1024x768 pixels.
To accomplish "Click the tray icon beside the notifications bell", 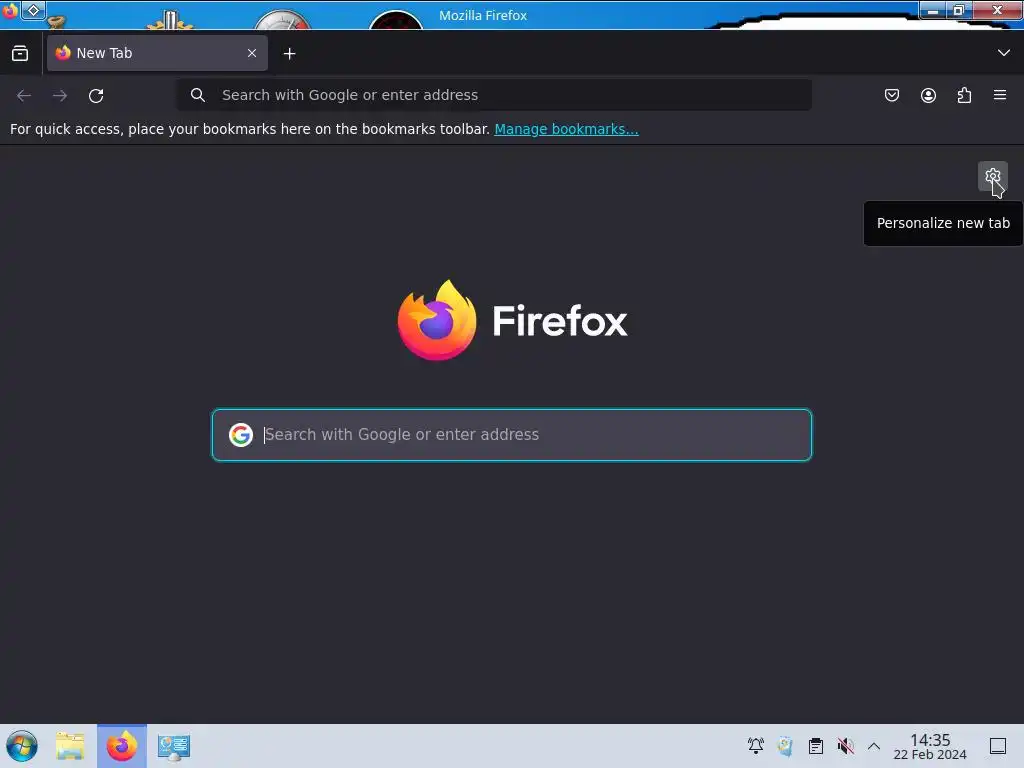I will [x=786, y=746].
